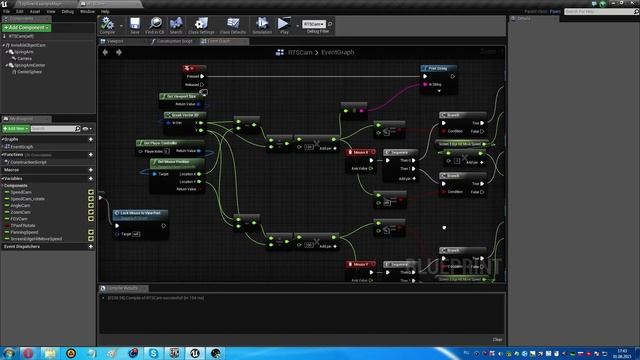Click the Search binoculars toolbar icon
The image size is (640, 360).
click(176, 25)
